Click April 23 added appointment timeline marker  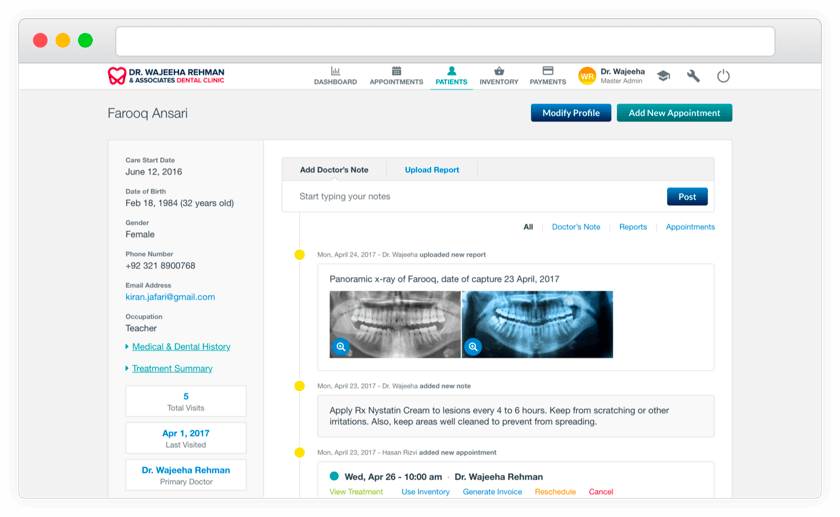(x=299, y=453)
